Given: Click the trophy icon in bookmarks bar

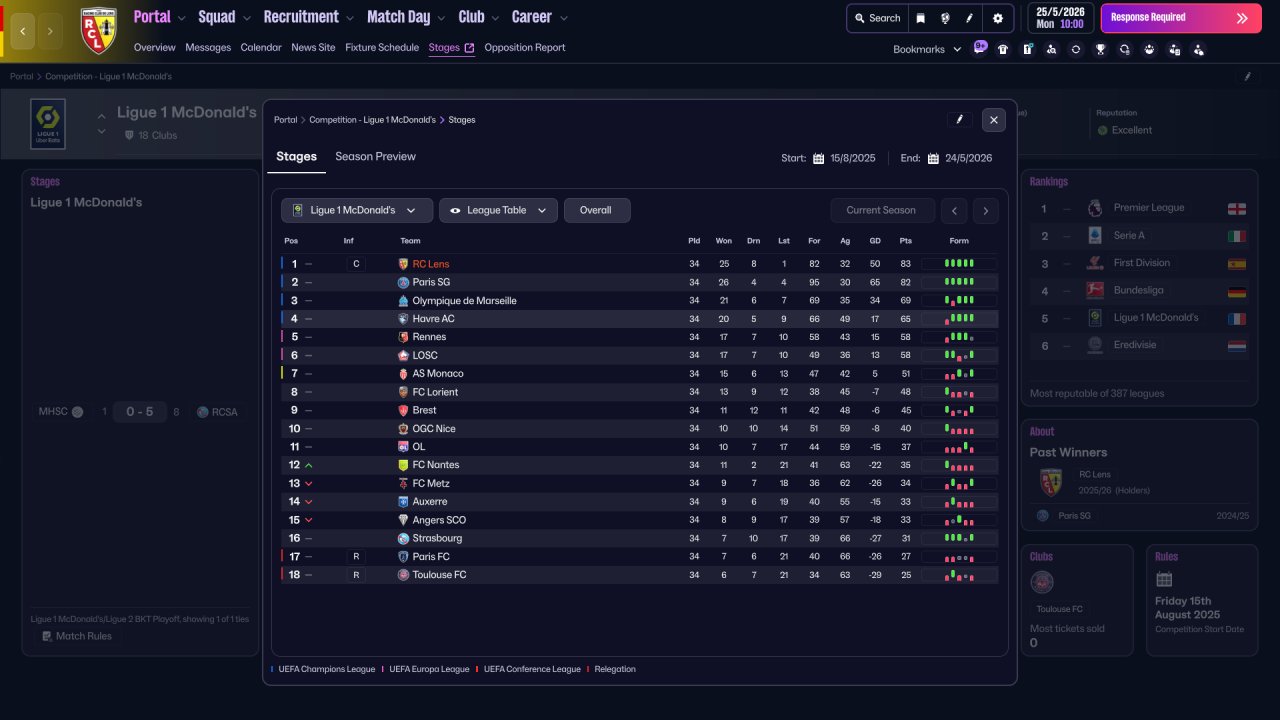Looking at the screenshot, I should click(x=1100, y=49).
